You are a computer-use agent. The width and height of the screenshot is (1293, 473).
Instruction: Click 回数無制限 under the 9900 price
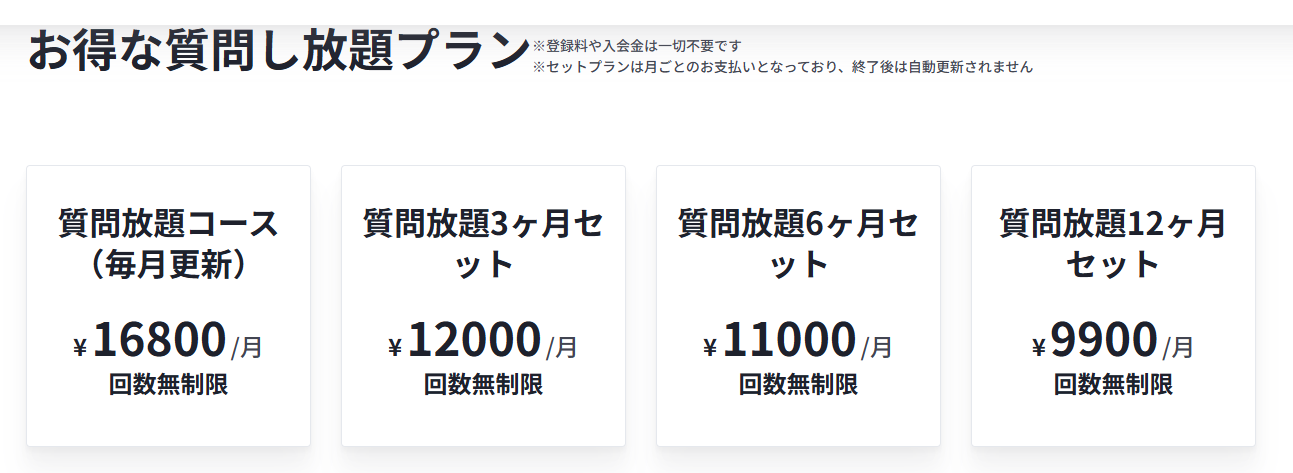(x=1113, y=384)
